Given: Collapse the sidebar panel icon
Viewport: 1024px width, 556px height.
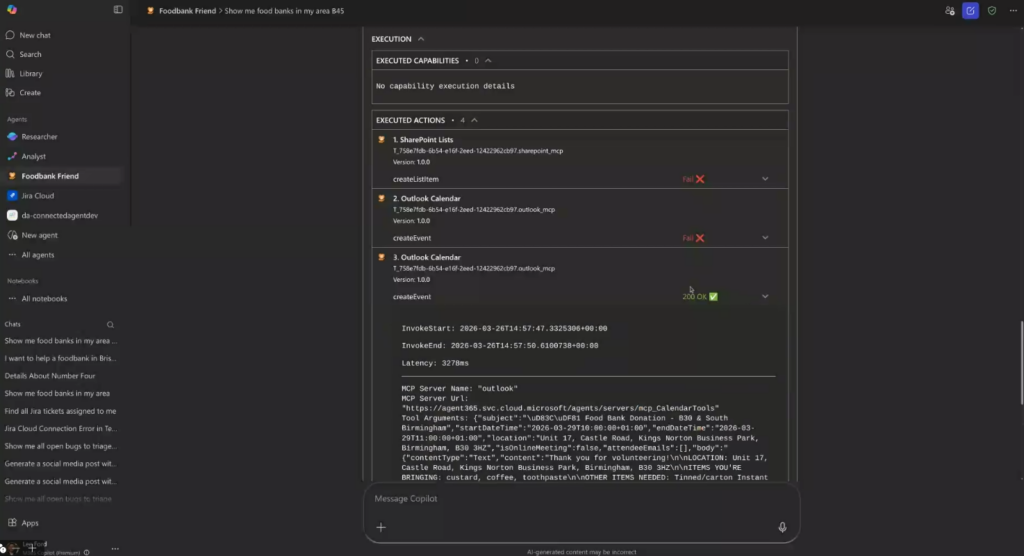Looking at the screenshot, I should tap(118, 10).
